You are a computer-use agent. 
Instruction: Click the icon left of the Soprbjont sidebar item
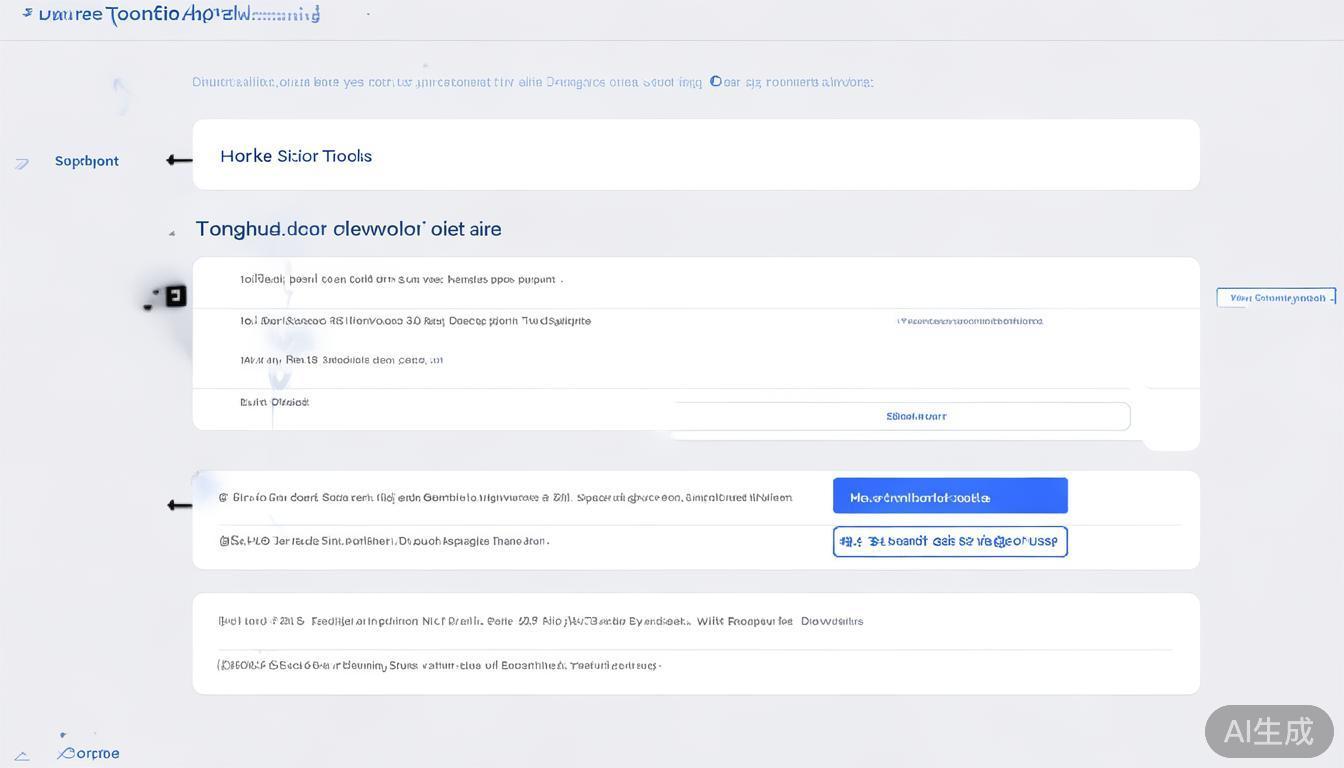(x=22, y=163)
